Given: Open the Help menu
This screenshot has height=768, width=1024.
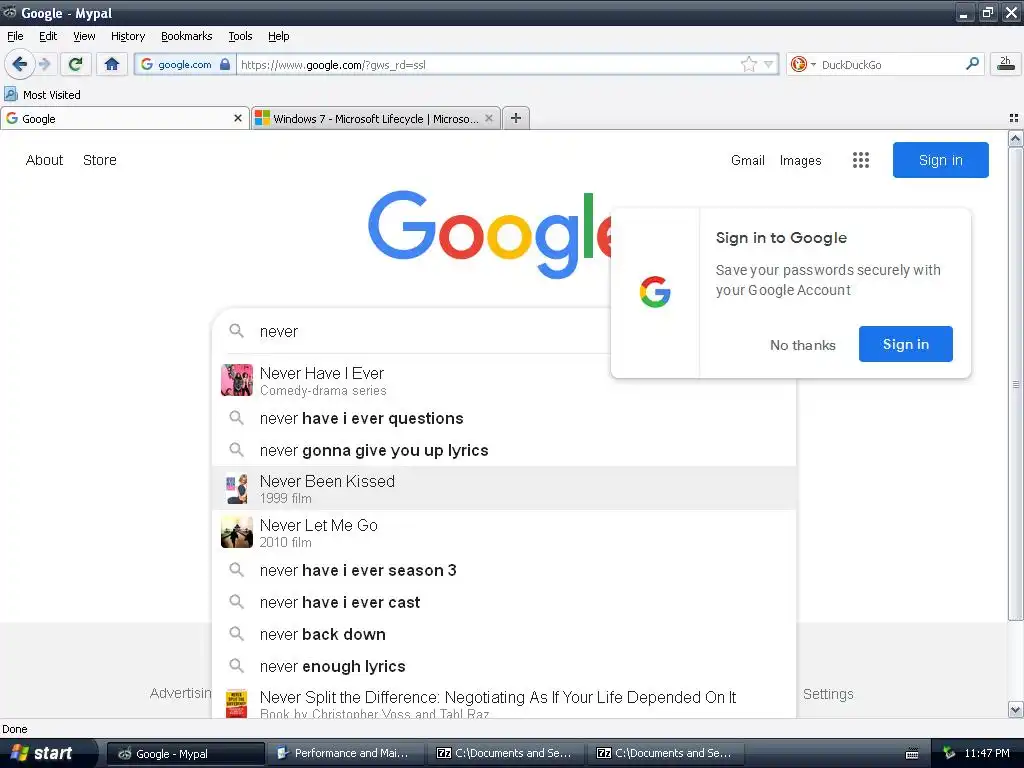Looking at the screenshot, I should click(x=278, y=36).
